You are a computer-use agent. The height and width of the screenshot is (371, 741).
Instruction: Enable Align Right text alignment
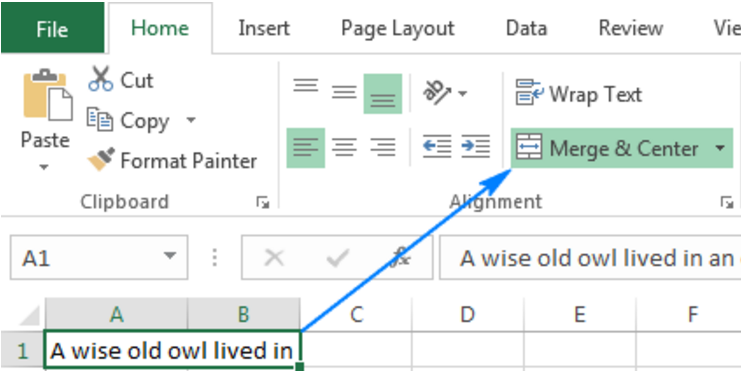point(383,147)
